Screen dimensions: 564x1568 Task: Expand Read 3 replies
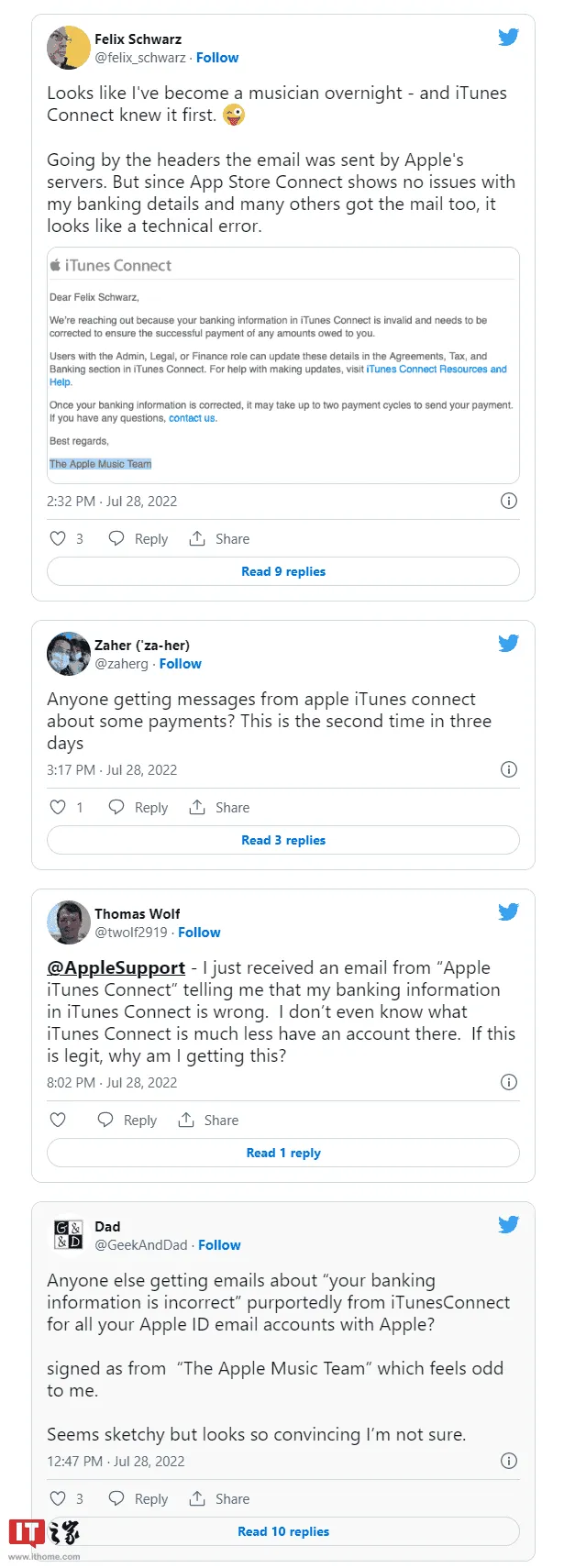pyautogui.click(x=282, y=840)
